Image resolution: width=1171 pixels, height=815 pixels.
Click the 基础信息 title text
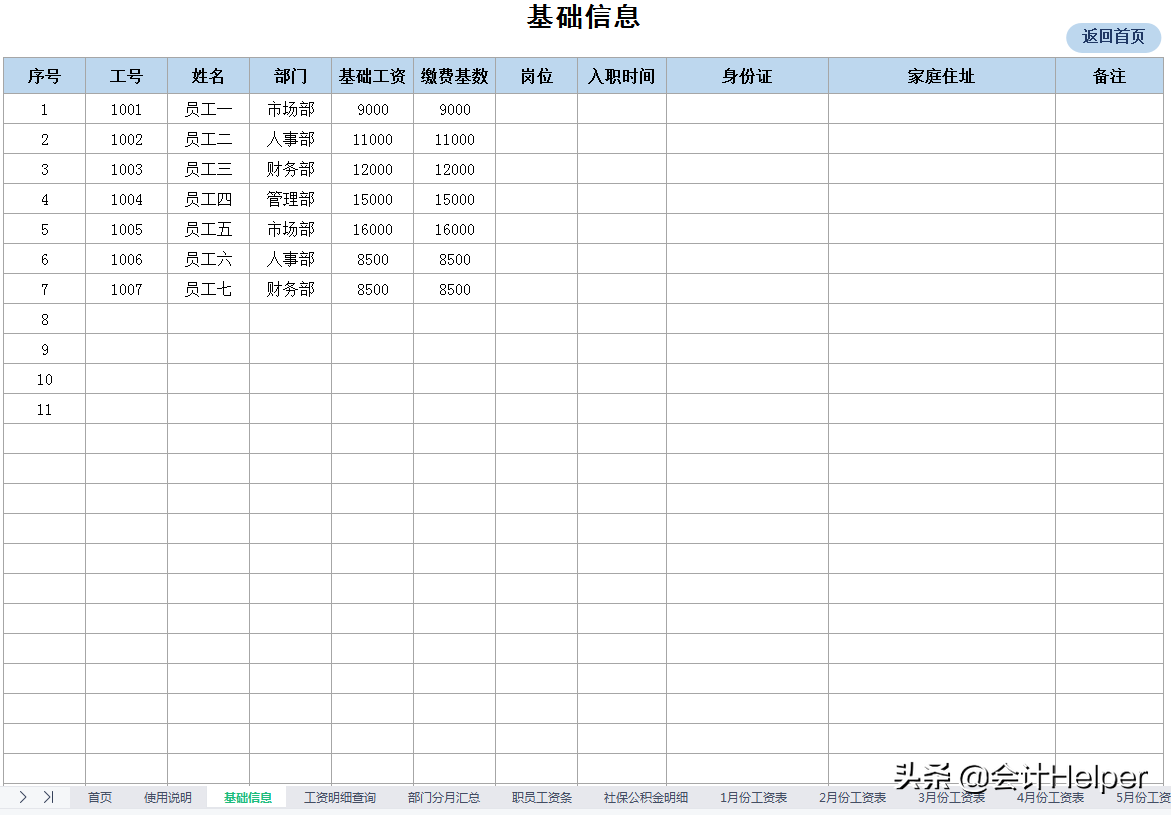584,17
